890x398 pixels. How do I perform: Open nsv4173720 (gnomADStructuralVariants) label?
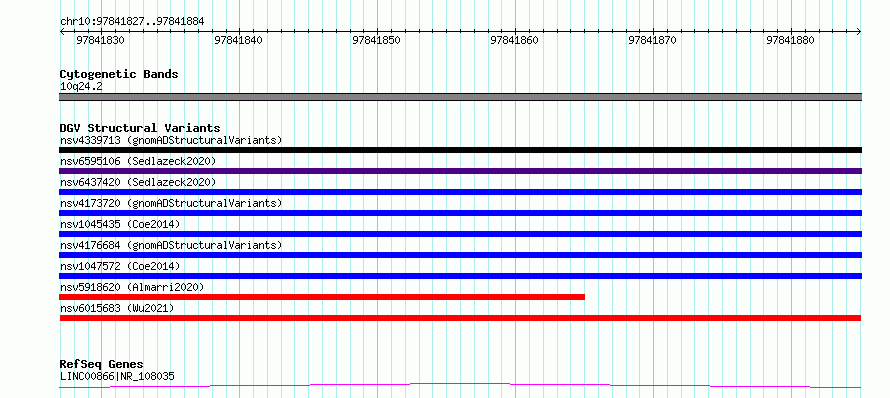[171, 203]
